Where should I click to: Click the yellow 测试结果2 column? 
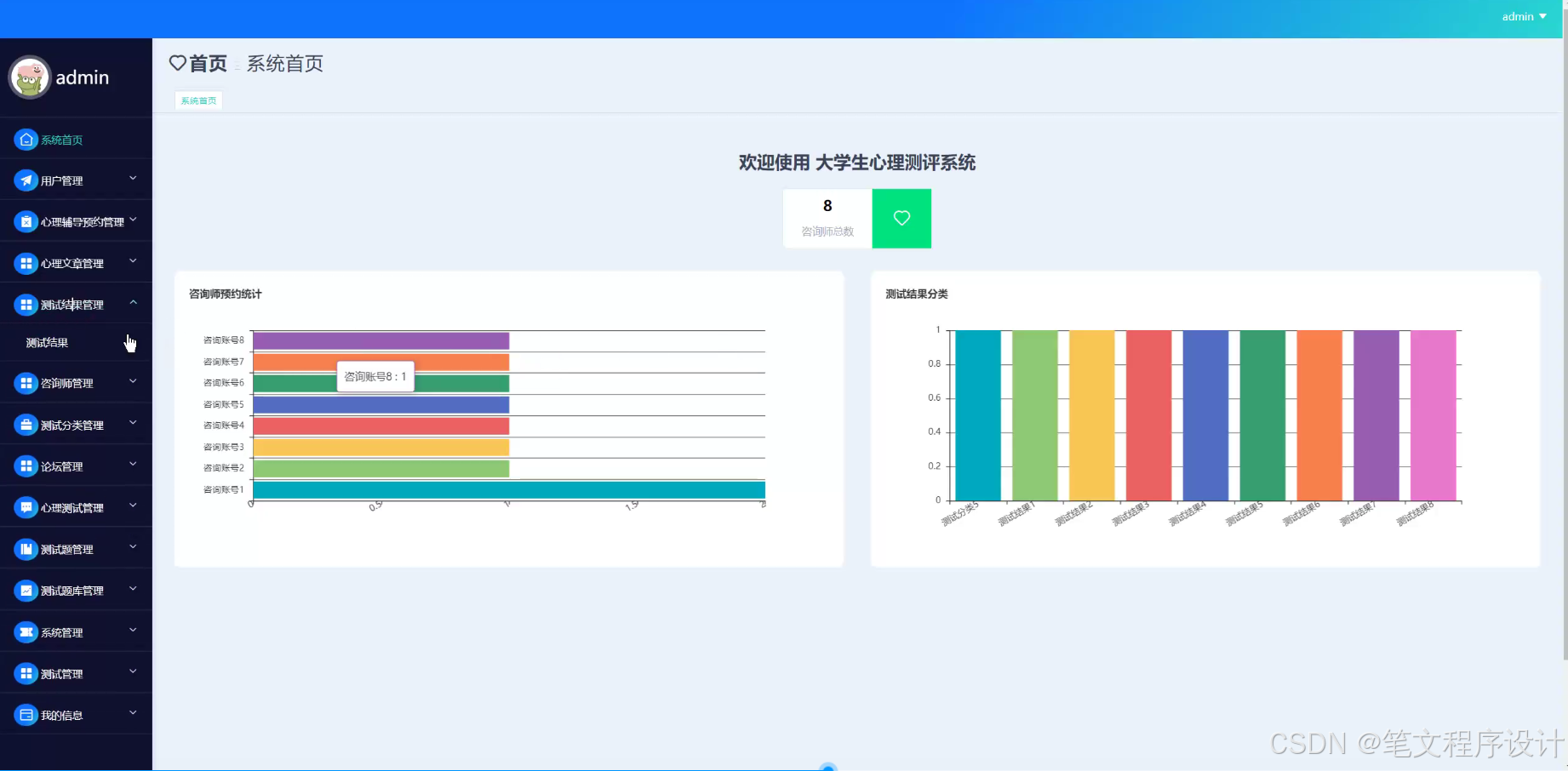(1092, 415)
